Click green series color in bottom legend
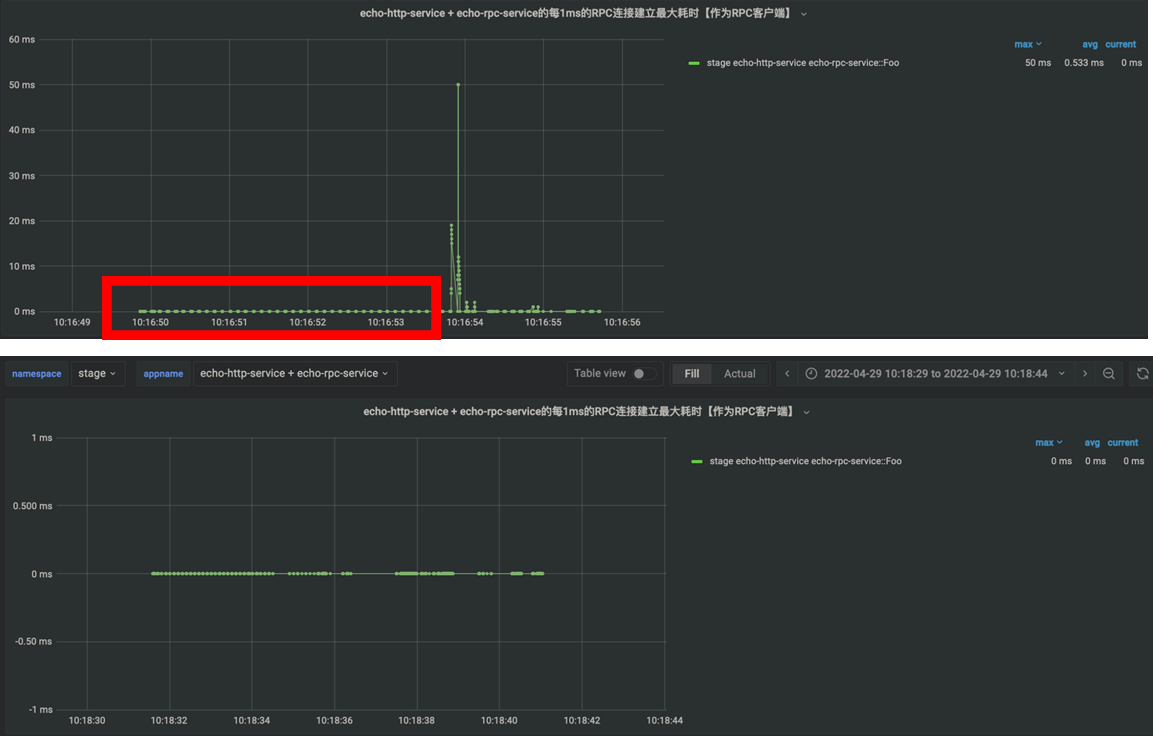This screenshot has height=736, width=1153. click(697, 461)
